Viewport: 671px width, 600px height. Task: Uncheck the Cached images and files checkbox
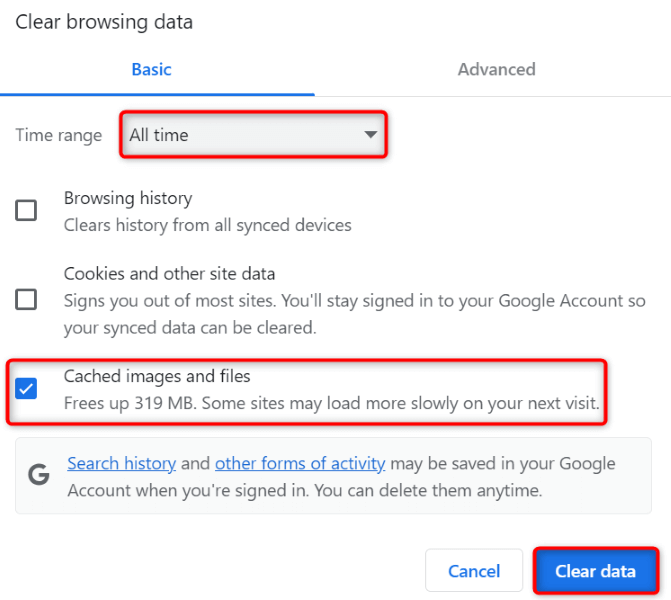26,389
